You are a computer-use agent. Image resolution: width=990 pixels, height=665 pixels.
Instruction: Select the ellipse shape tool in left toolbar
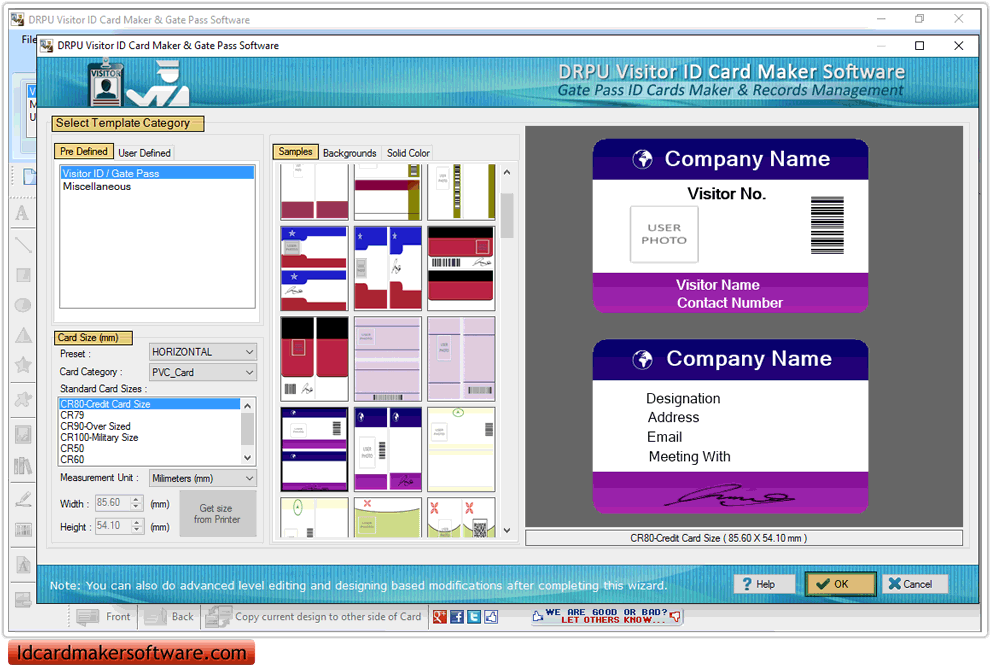(x=23, y=306)
